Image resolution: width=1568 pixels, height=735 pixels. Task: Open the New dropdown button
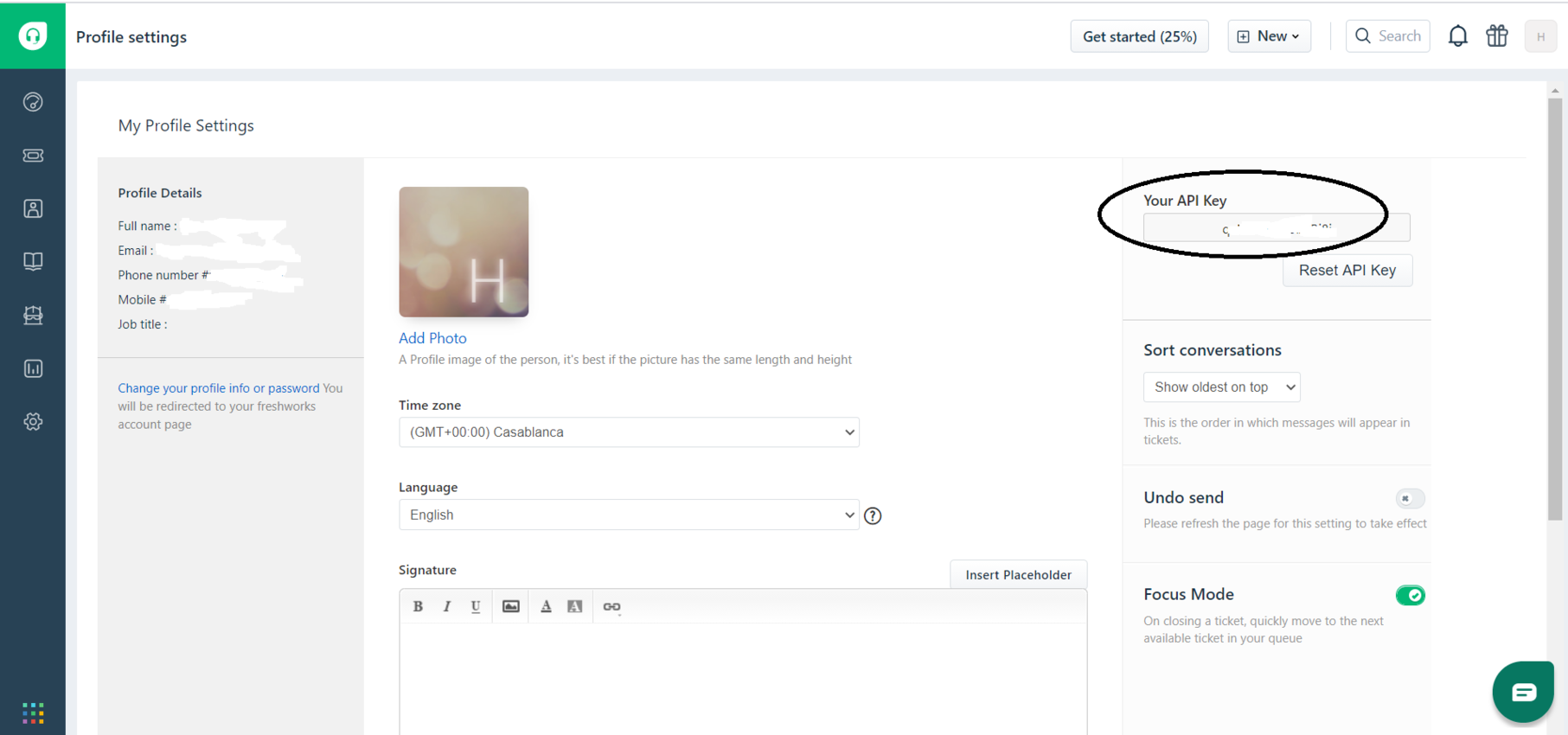(1269, 36)
